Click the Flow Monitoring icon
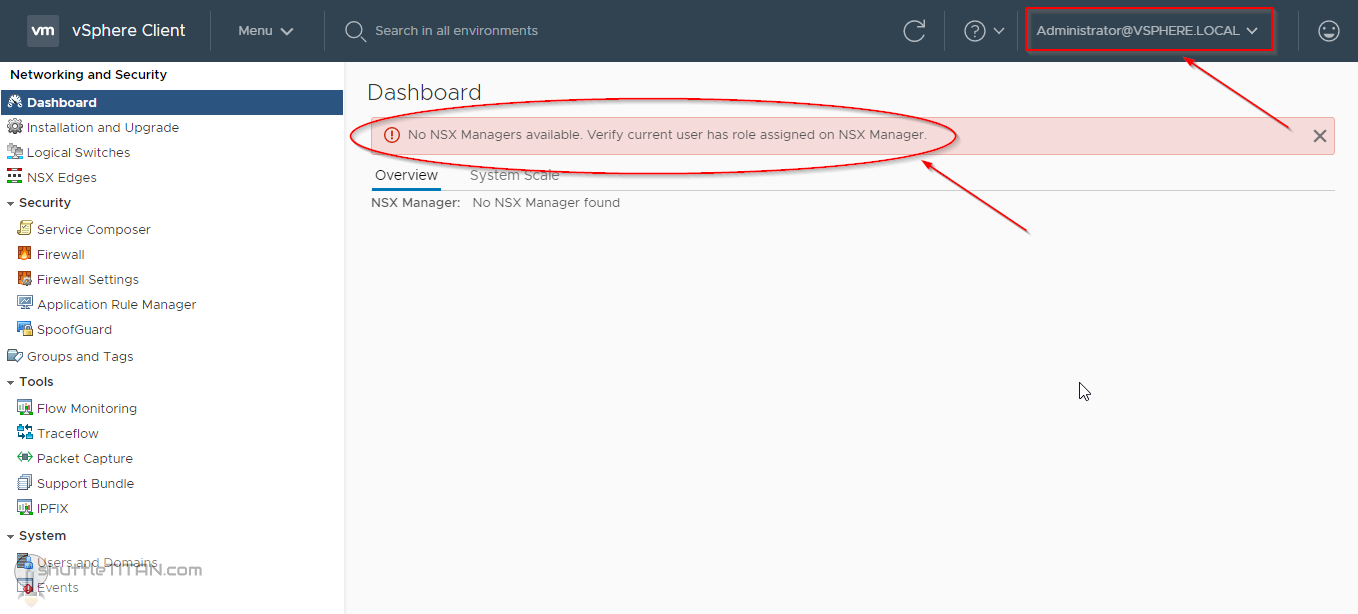The width and height of the screenshot is (1358, 614). coord(25,408)
